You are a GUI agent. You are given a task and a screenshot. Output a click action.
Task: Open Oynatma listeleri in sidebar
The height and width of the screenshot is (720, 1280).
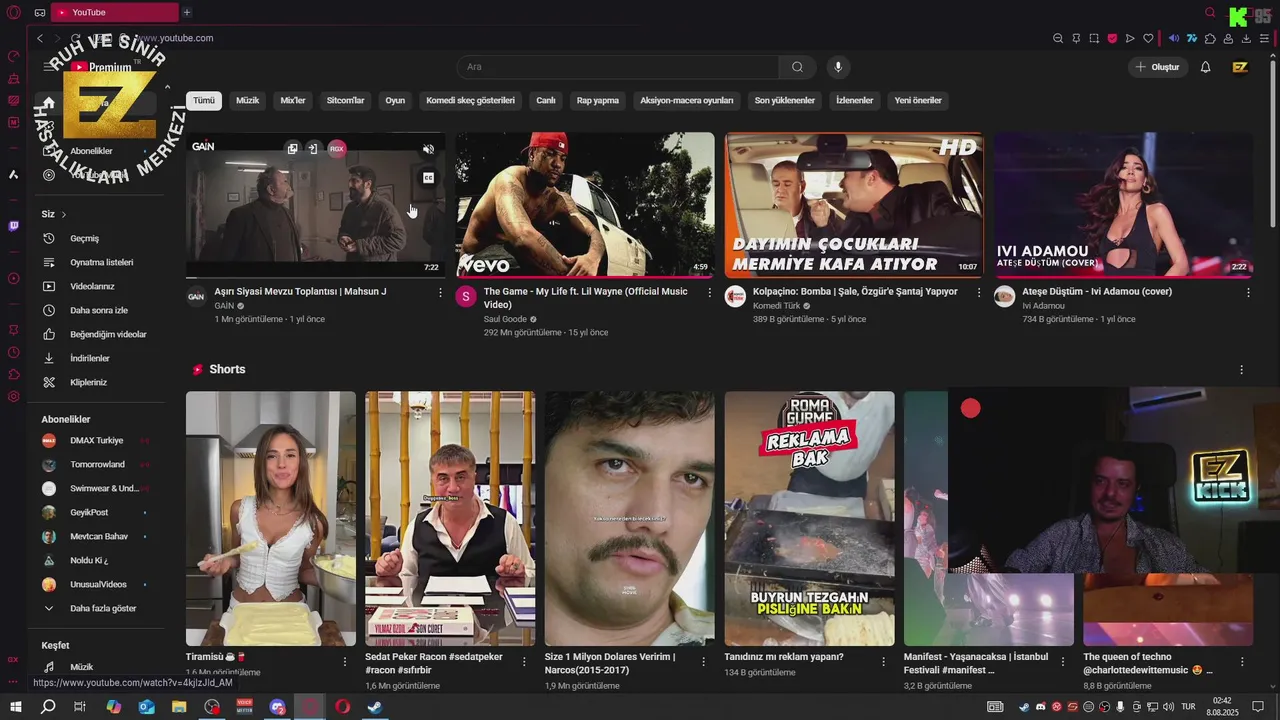click(98, 263)
